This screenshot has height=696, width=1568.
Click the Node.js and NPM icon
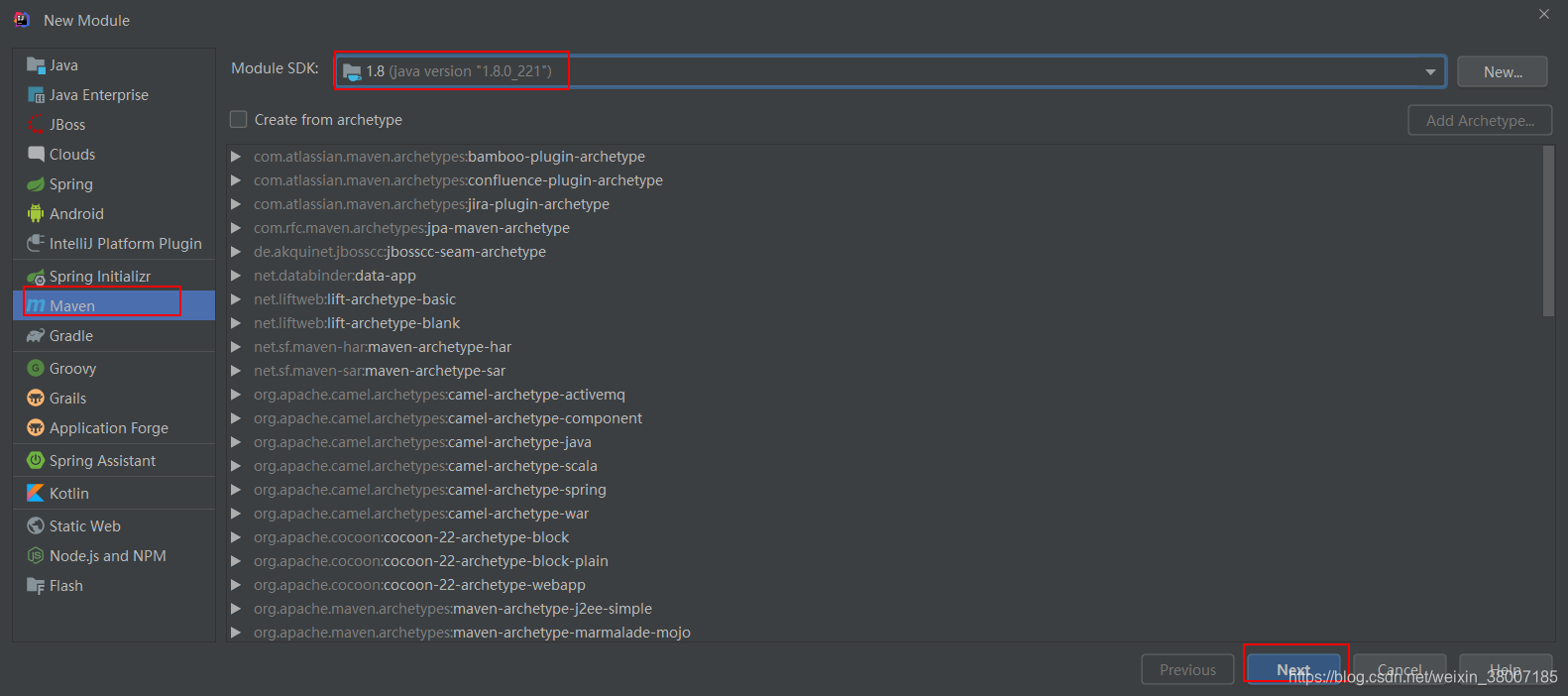pyautogui.click(x=36, y=556)
